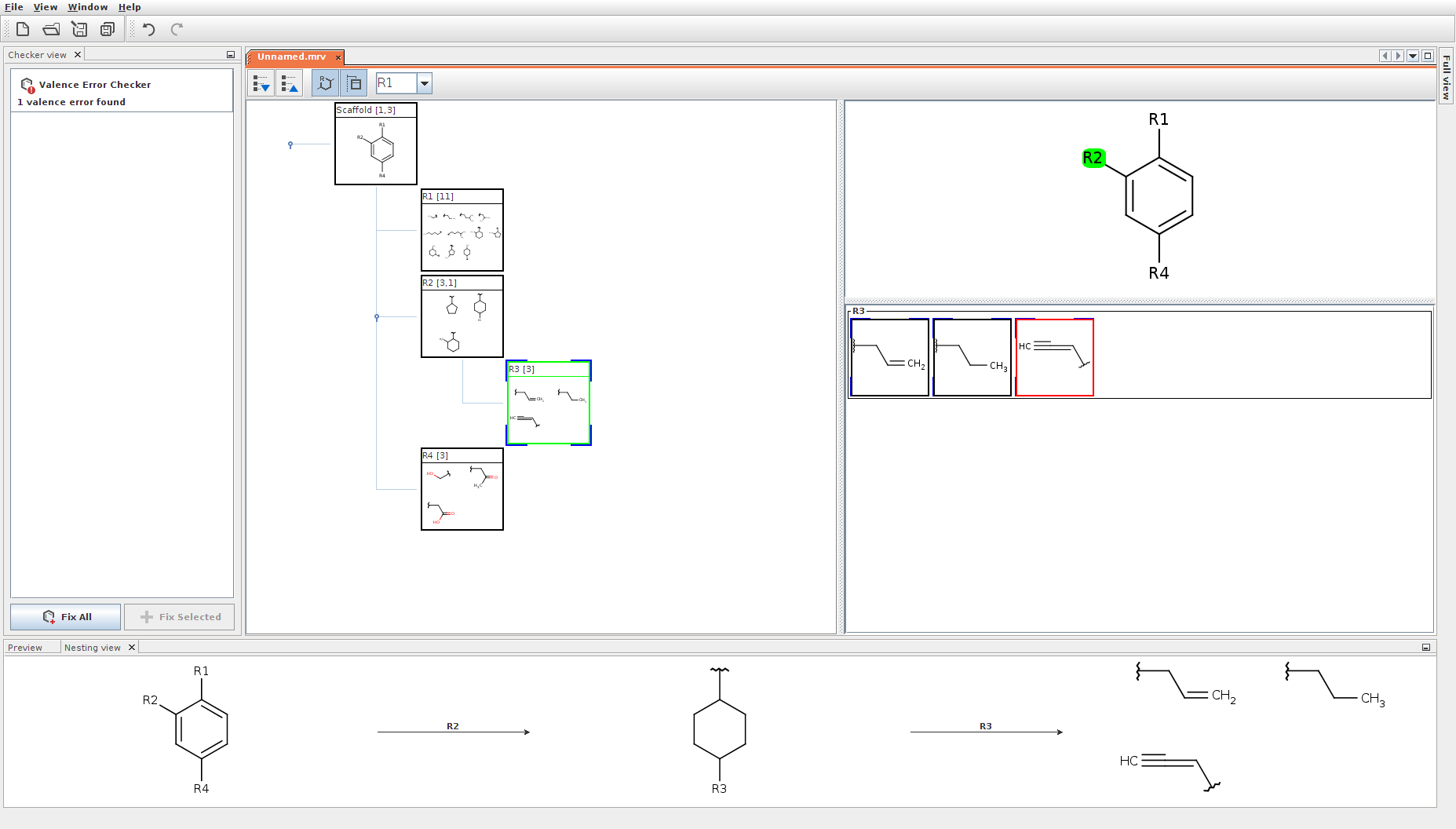This screenshot has height=829, width=1456.
Task: Click the collapse-all tree icon with up arrow
Action: point(289,83)
